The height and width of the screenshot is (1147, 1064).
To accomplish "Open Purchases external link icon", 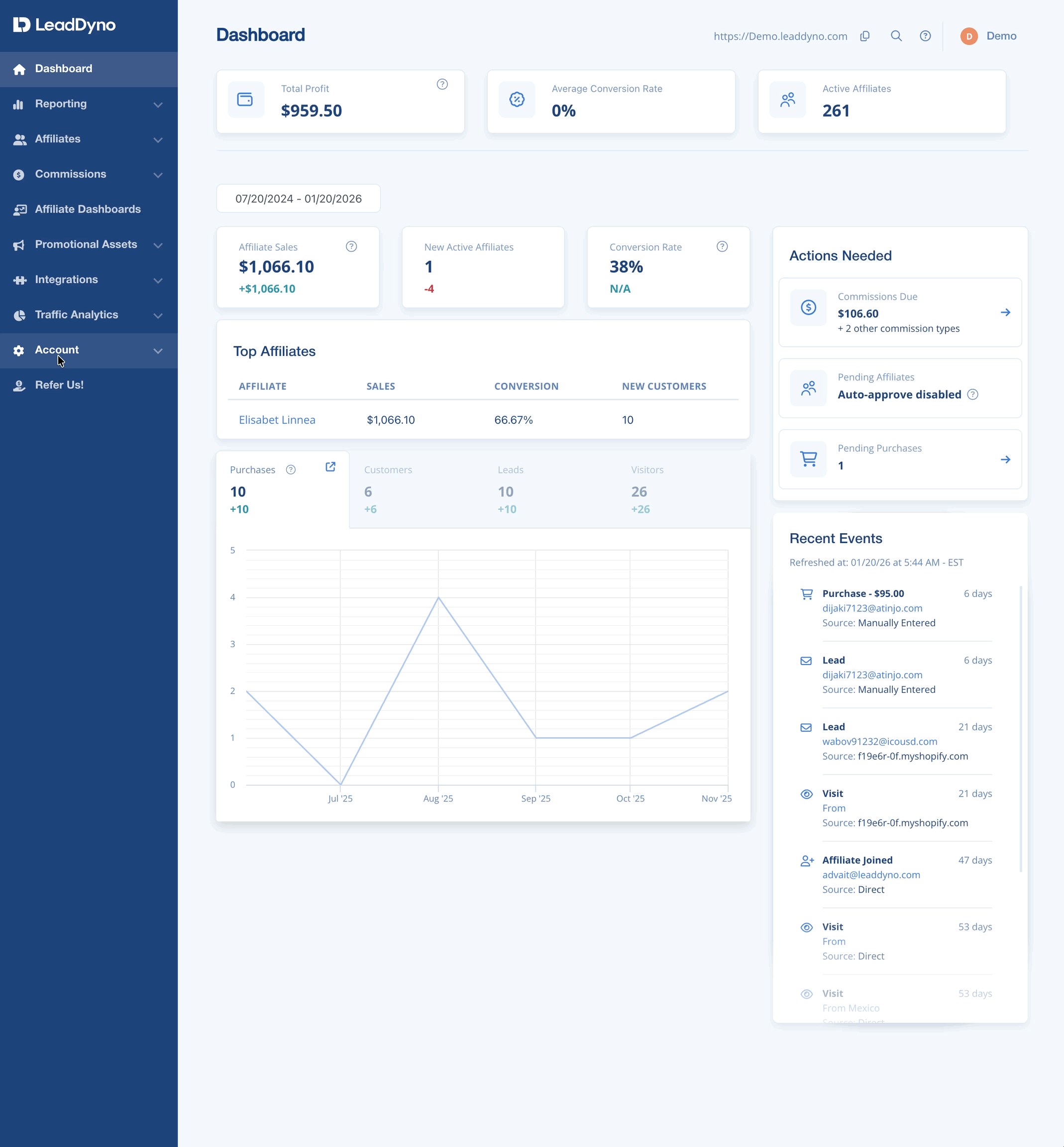I will [330, 466].
